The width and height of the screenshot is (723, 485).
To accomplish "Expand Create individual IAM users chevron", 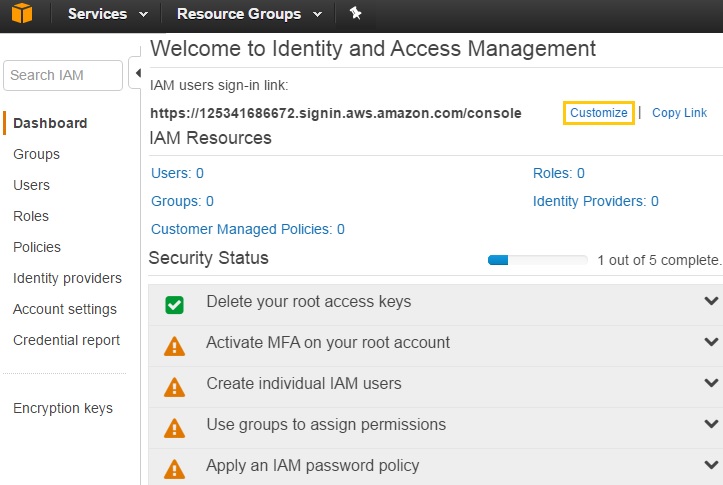I will 711,383.
